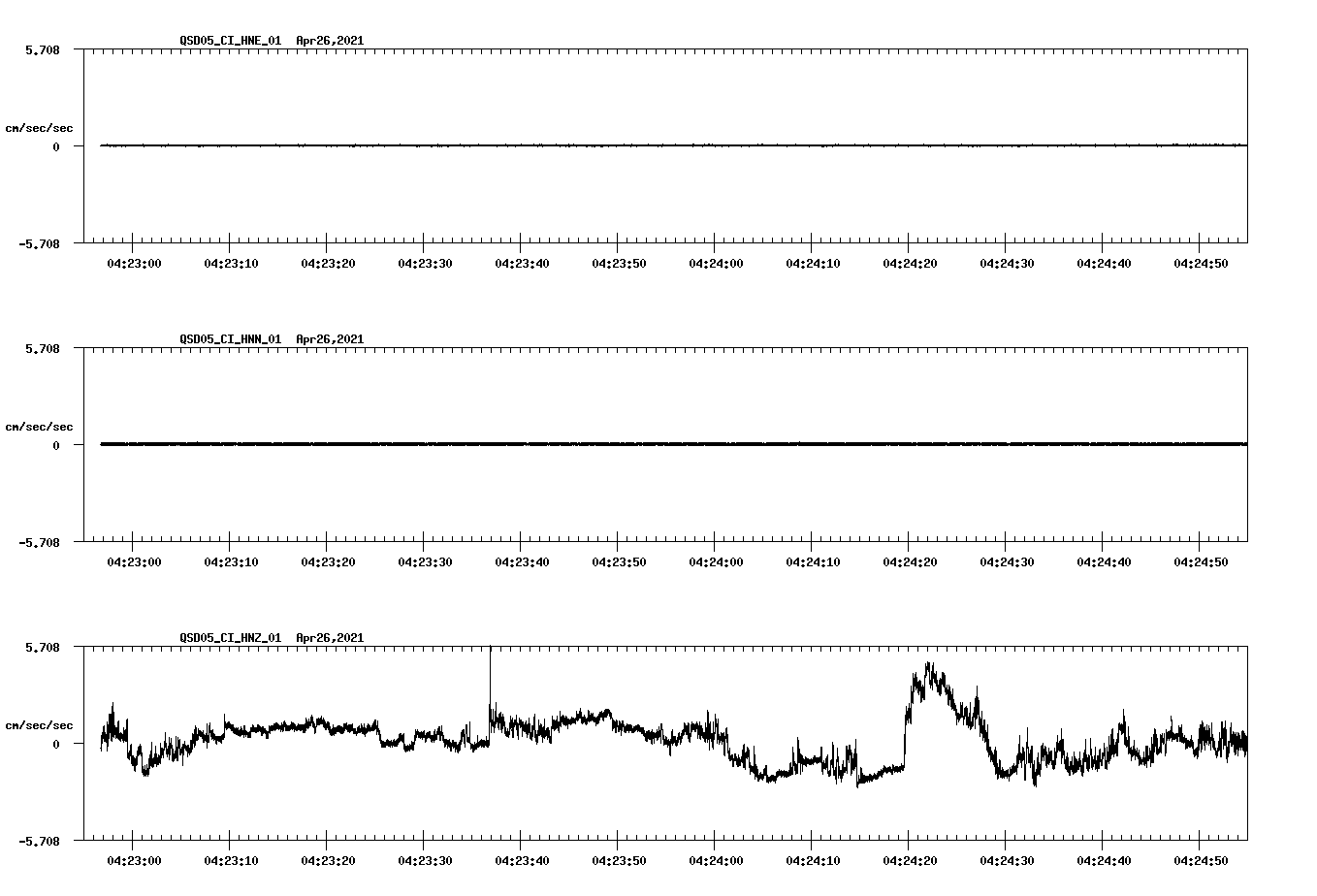Select the Apr26,2021 date on the top plot
This screenshot has width=1317, height=896.
(329, 41)
